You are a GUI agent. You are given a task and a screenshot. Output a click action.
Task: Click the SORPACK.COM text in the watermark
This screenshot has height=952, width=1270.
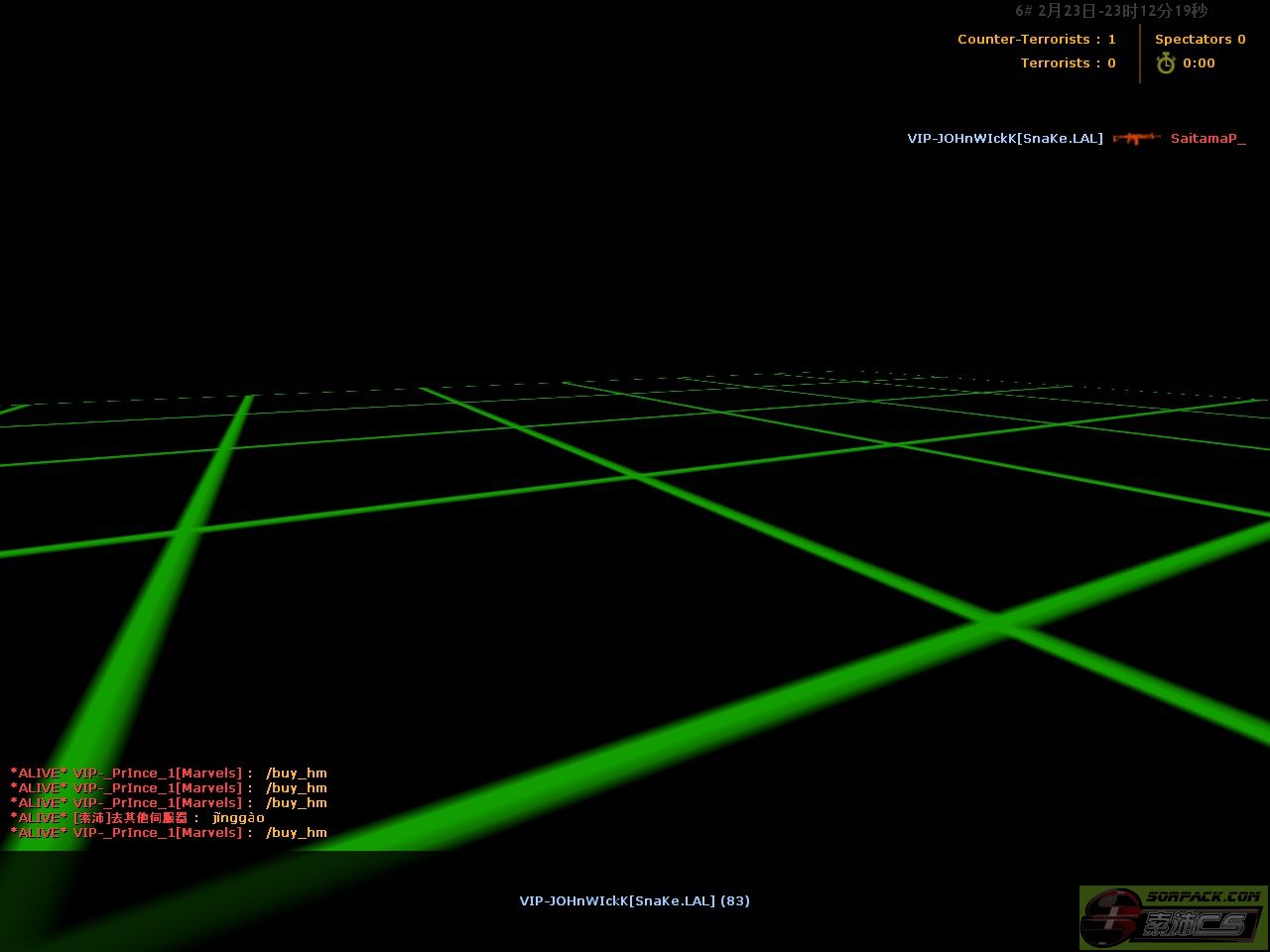pyautogui.click(x=1203, y=896)
